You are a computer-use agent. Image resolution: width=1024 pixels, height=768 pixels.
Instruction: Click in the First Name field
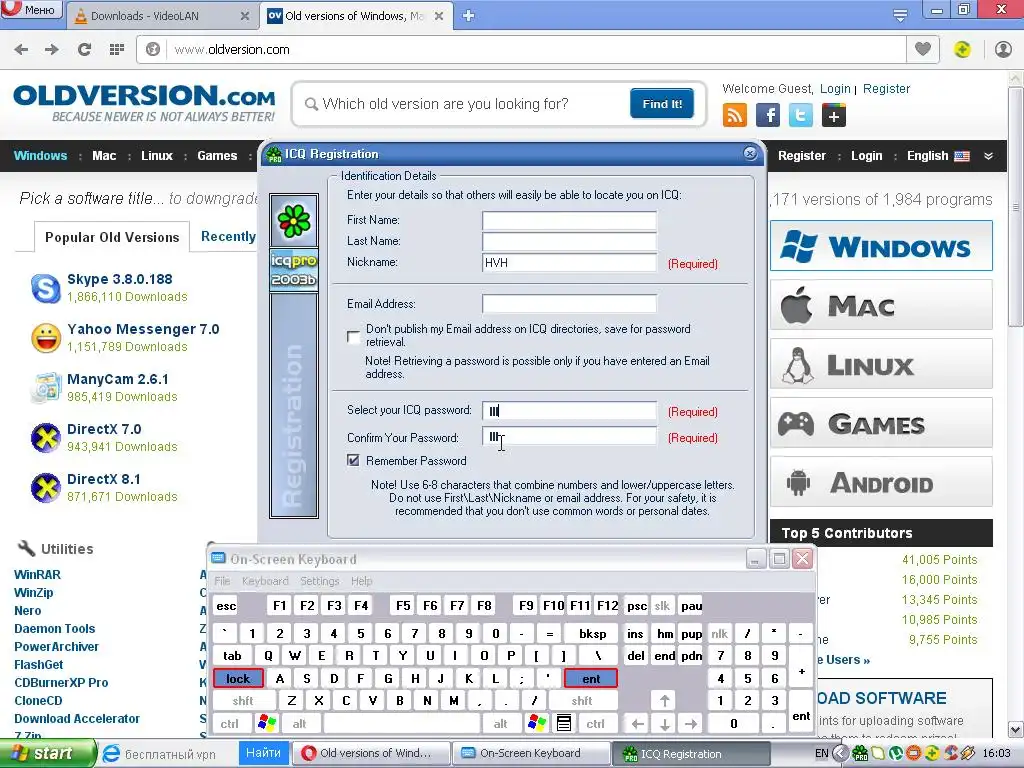[569, 220]
